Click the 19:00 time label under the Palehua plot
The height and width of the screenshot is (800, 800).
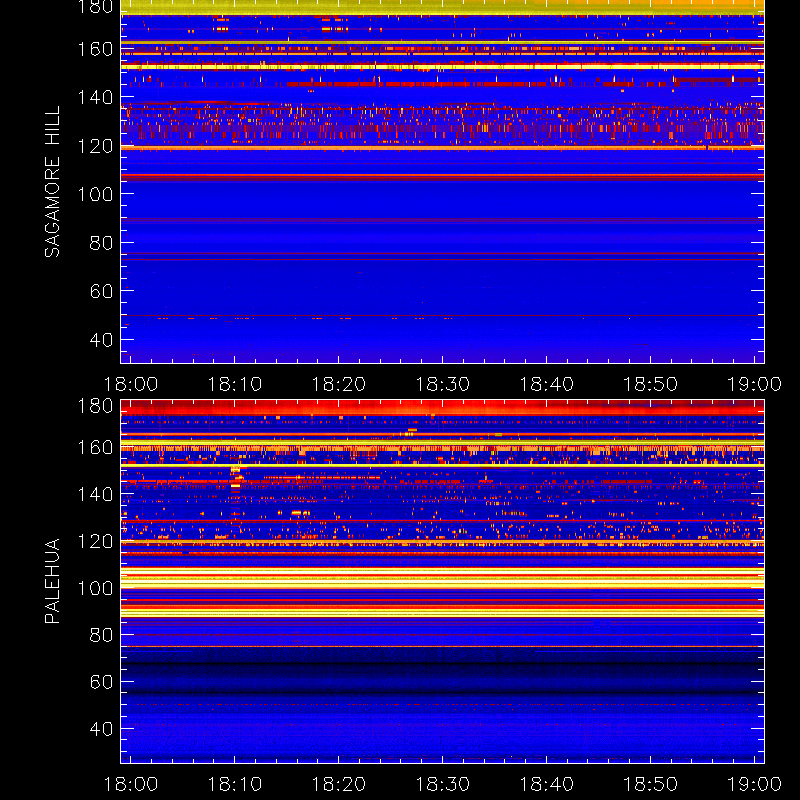(x=754, y=784)
